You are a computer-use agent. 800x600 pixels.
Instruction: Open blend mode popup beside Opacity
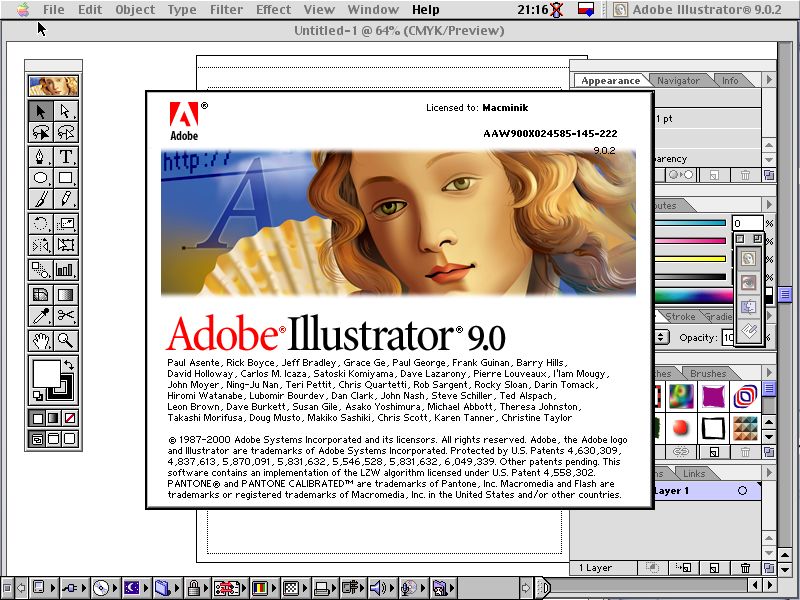(661, 337)
